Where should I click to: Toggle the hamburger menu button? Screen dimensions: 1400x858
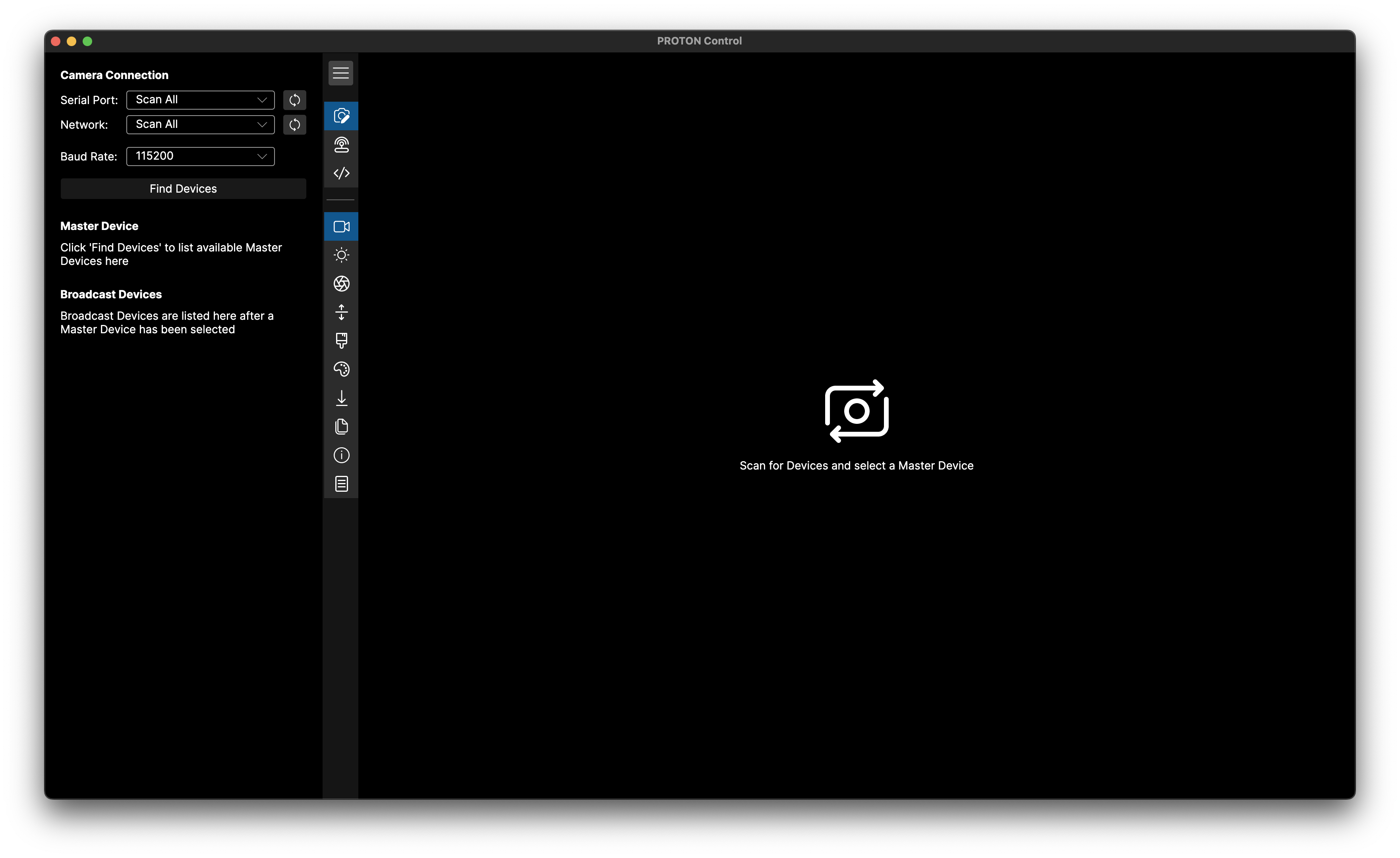click(340, 73)
